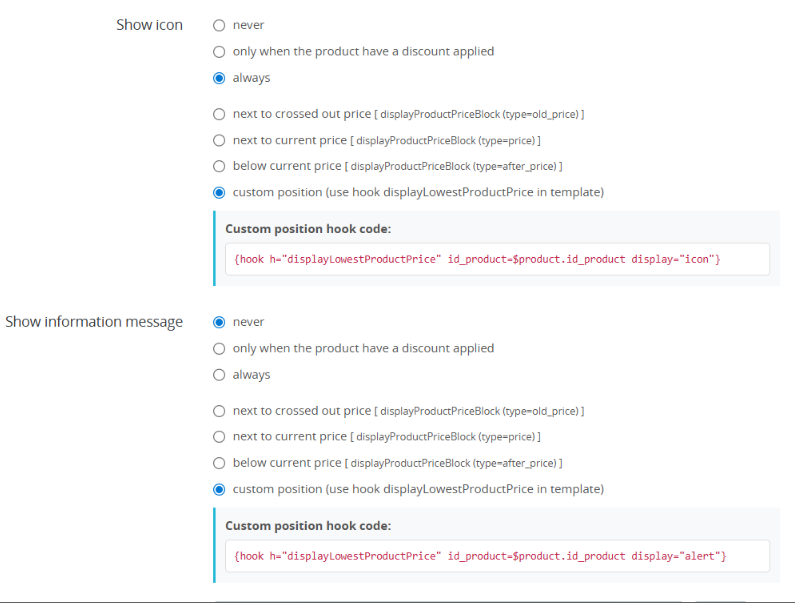Select 'always' under Show icon
Image resolution: width=795 pixels, height=603 pixels.
coord(219,78)
